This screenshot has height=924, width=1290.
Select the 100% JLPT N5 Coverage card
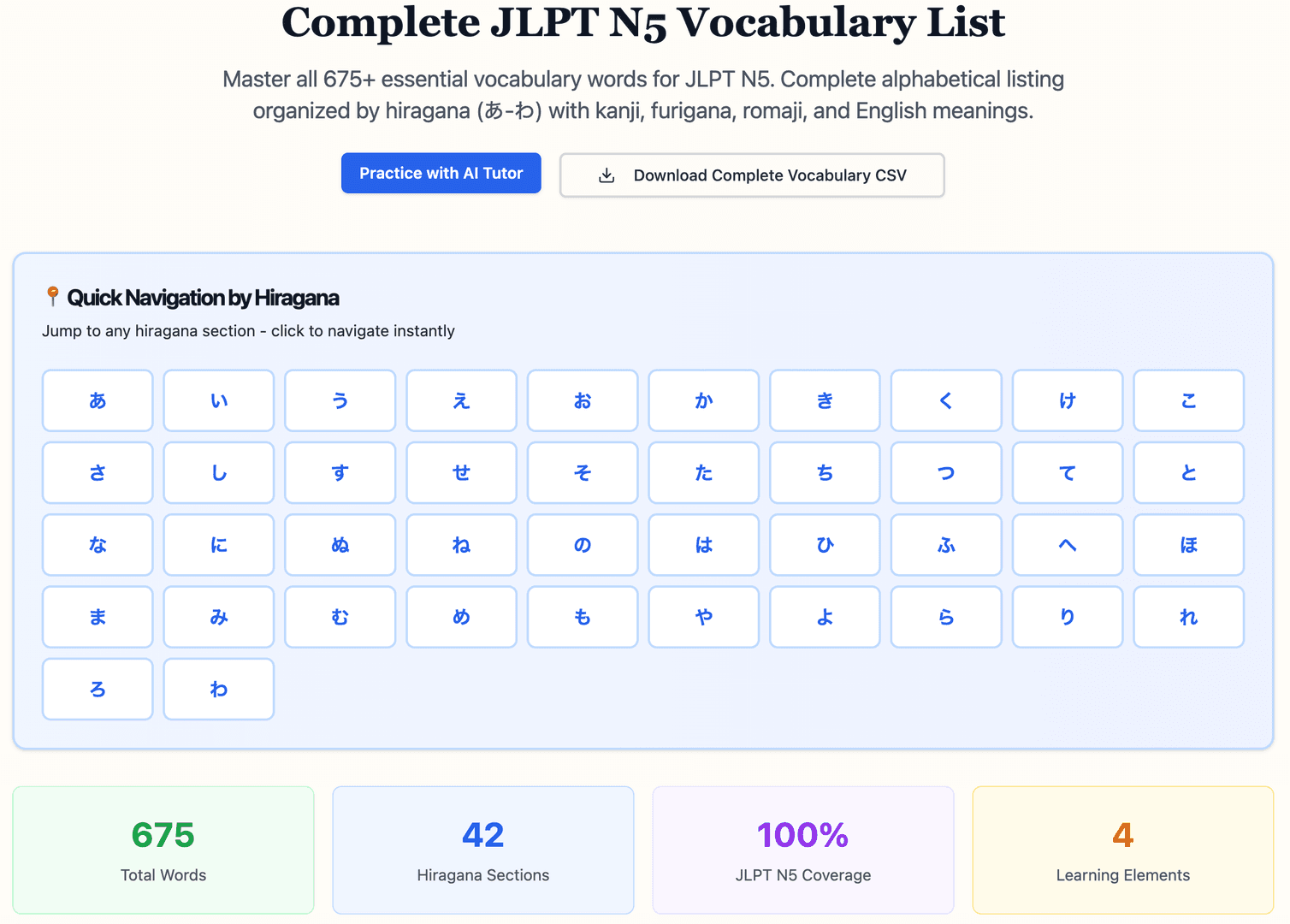tap(802, 850)
